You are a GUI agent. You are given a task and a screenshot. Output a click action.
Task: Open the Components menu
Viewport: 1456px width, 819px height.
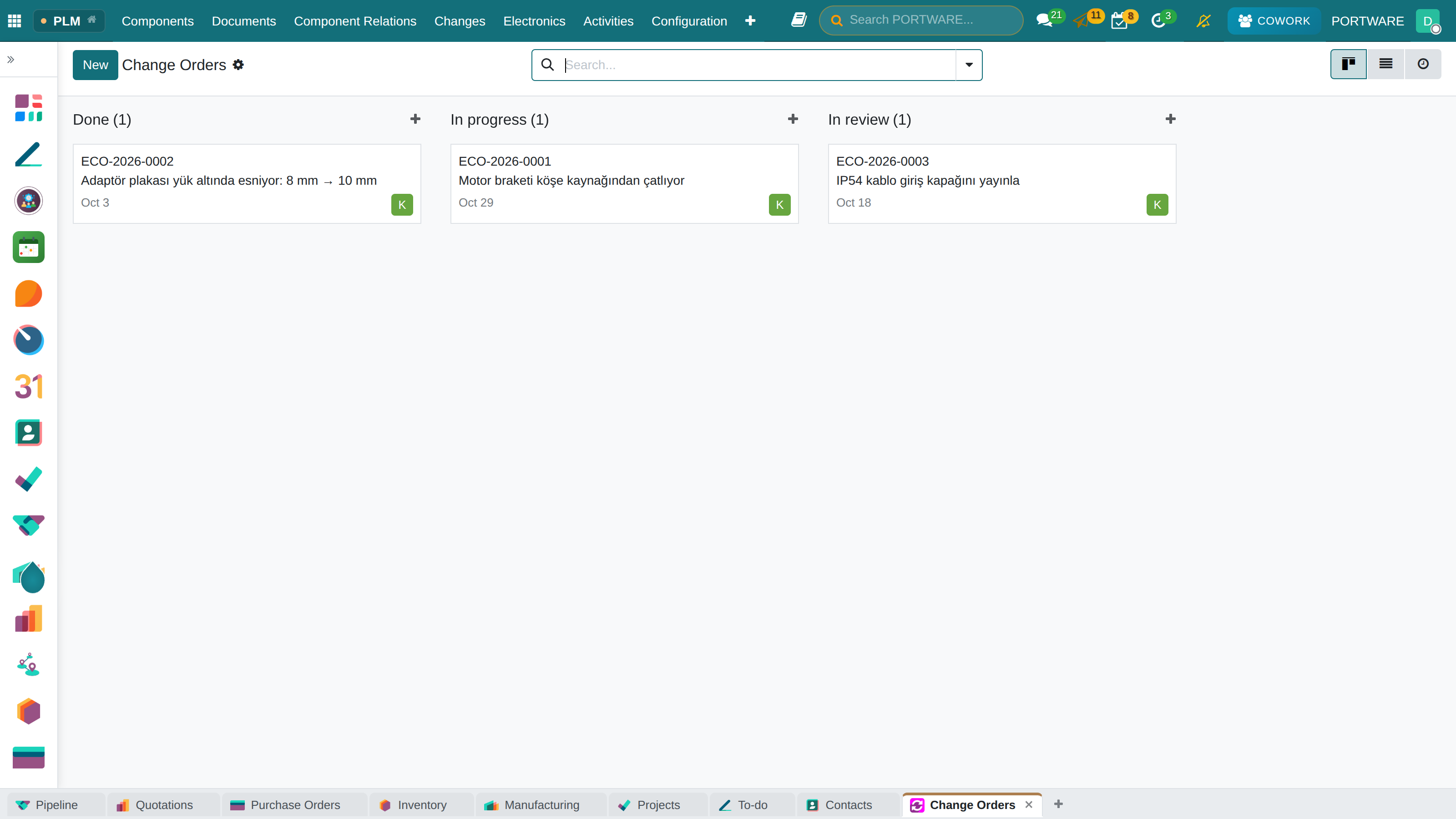(x=158, y=21)
